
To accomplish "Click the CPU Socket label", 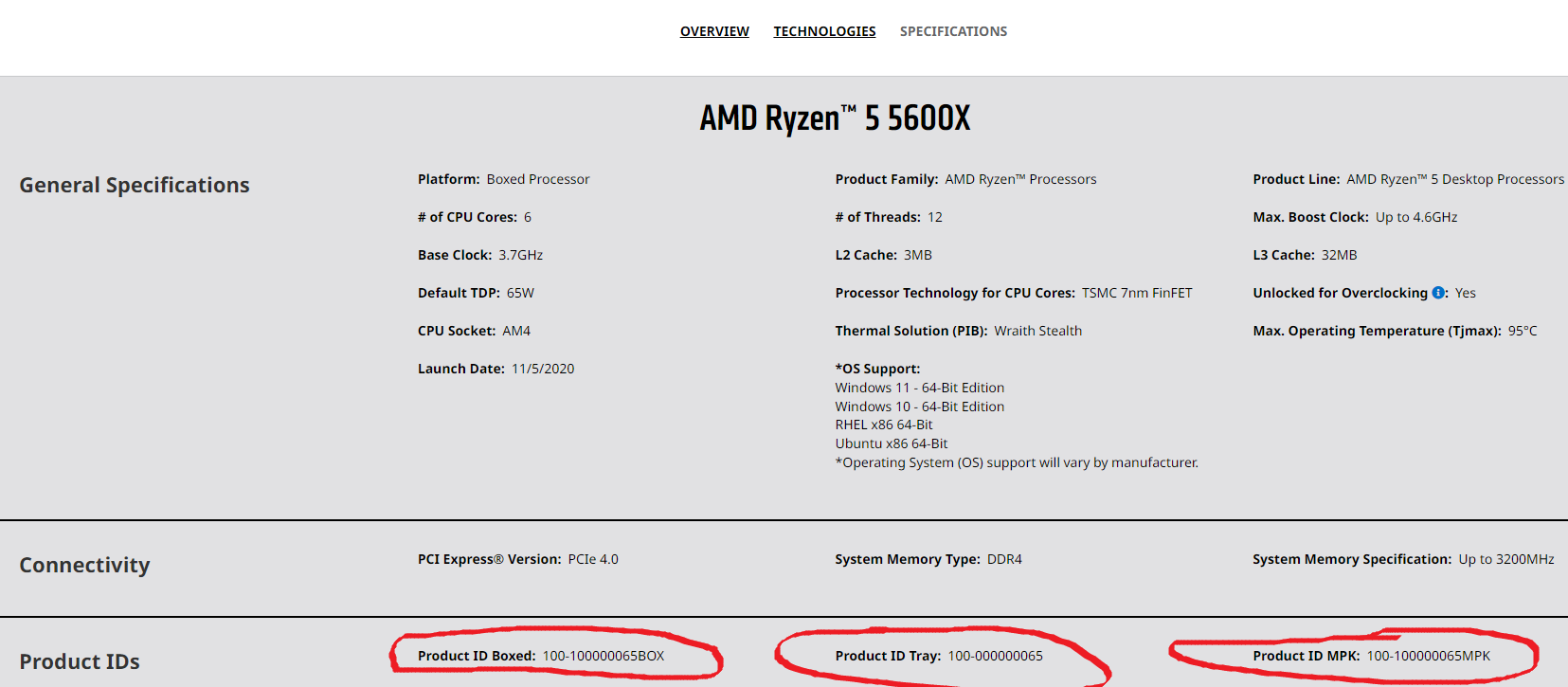I will click(457, 331).
